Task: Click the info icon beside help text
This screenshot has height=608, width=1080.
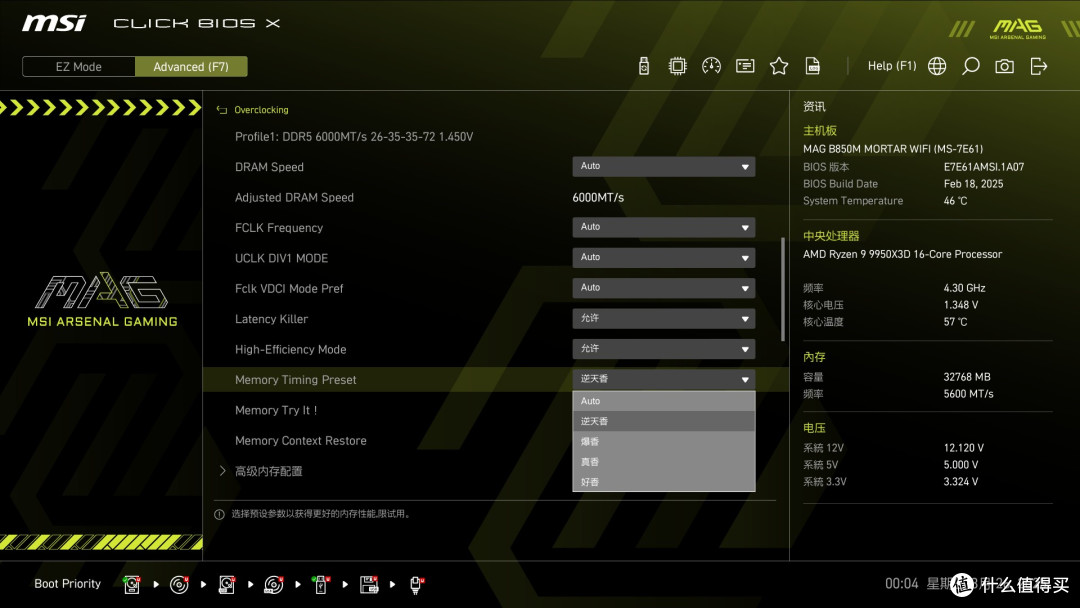Action: click(x=219, y=514)
